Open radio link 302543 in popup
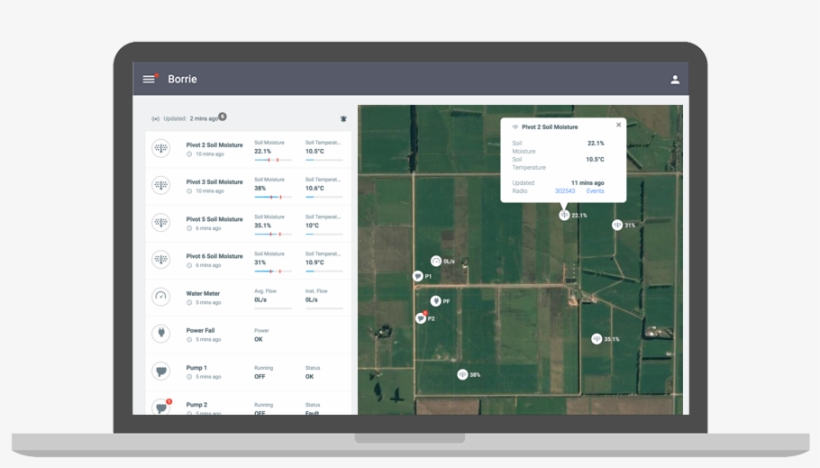 565,190
